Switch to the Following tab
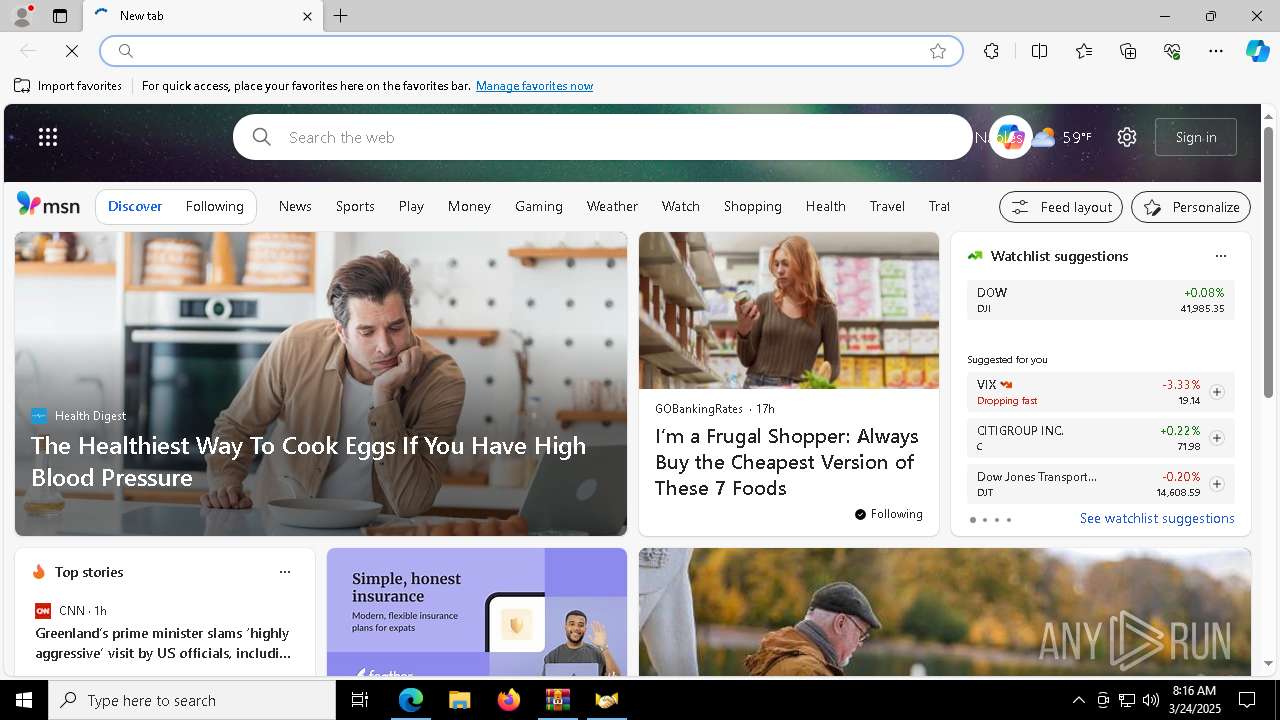1280x720 pixels. tap(214, 206)
